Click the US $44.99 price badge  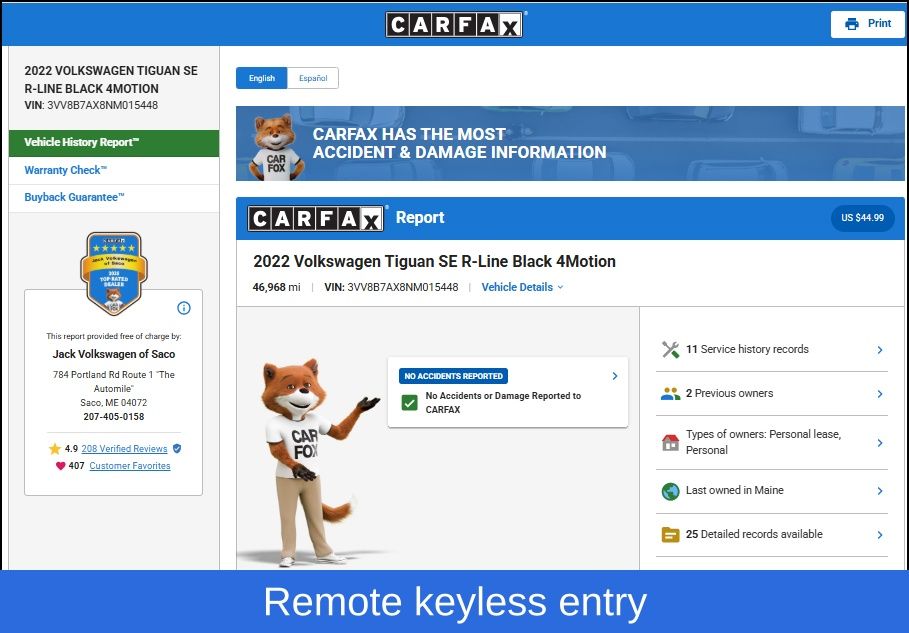[862, 218]
